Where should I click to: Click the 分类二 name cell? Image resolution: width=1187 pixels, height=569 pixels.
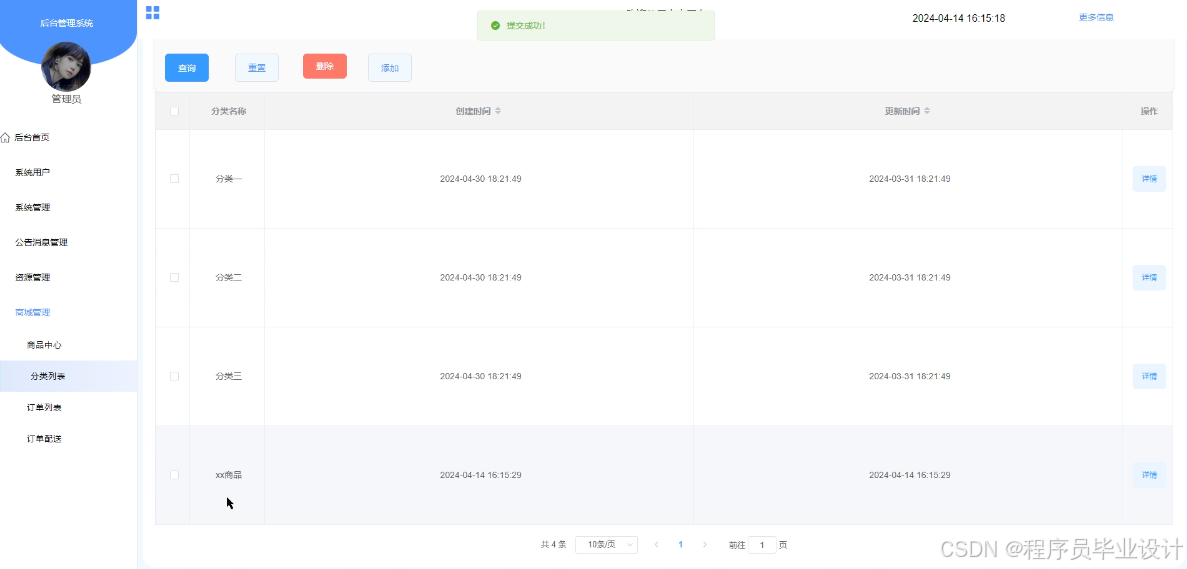(x=228, y=278)
